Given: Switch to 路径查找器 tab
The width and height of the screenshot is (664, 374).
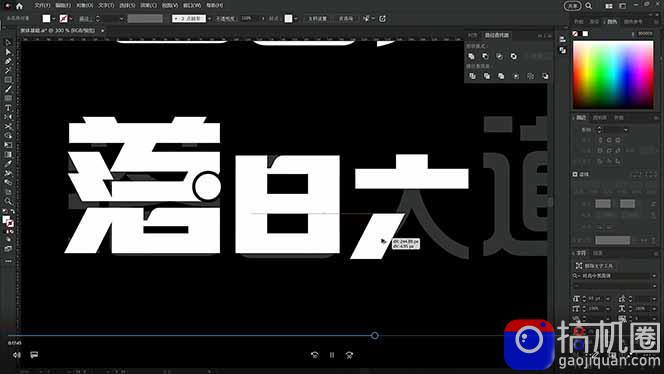Looking at the screenshot, I should [497, 35].
